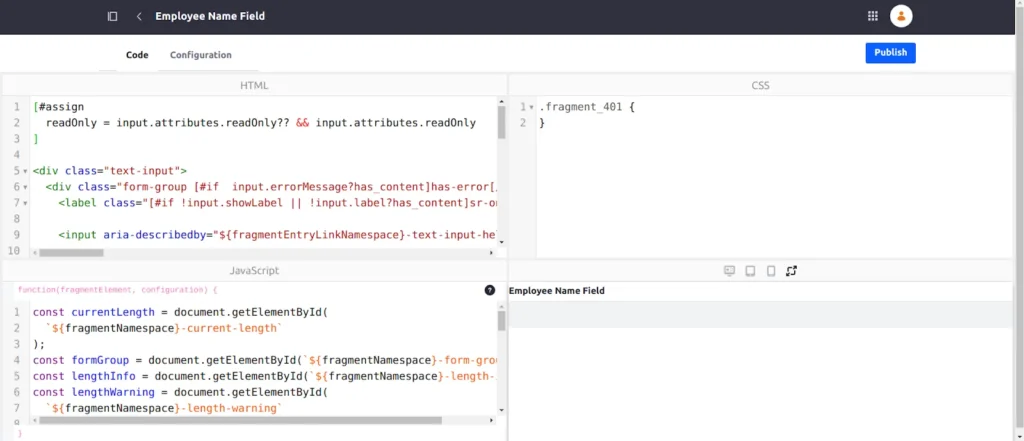The height and width of the screenshot is (441, 1024).
Task: Go back using the left chevron arrow
Action: (x=139, y=16)
